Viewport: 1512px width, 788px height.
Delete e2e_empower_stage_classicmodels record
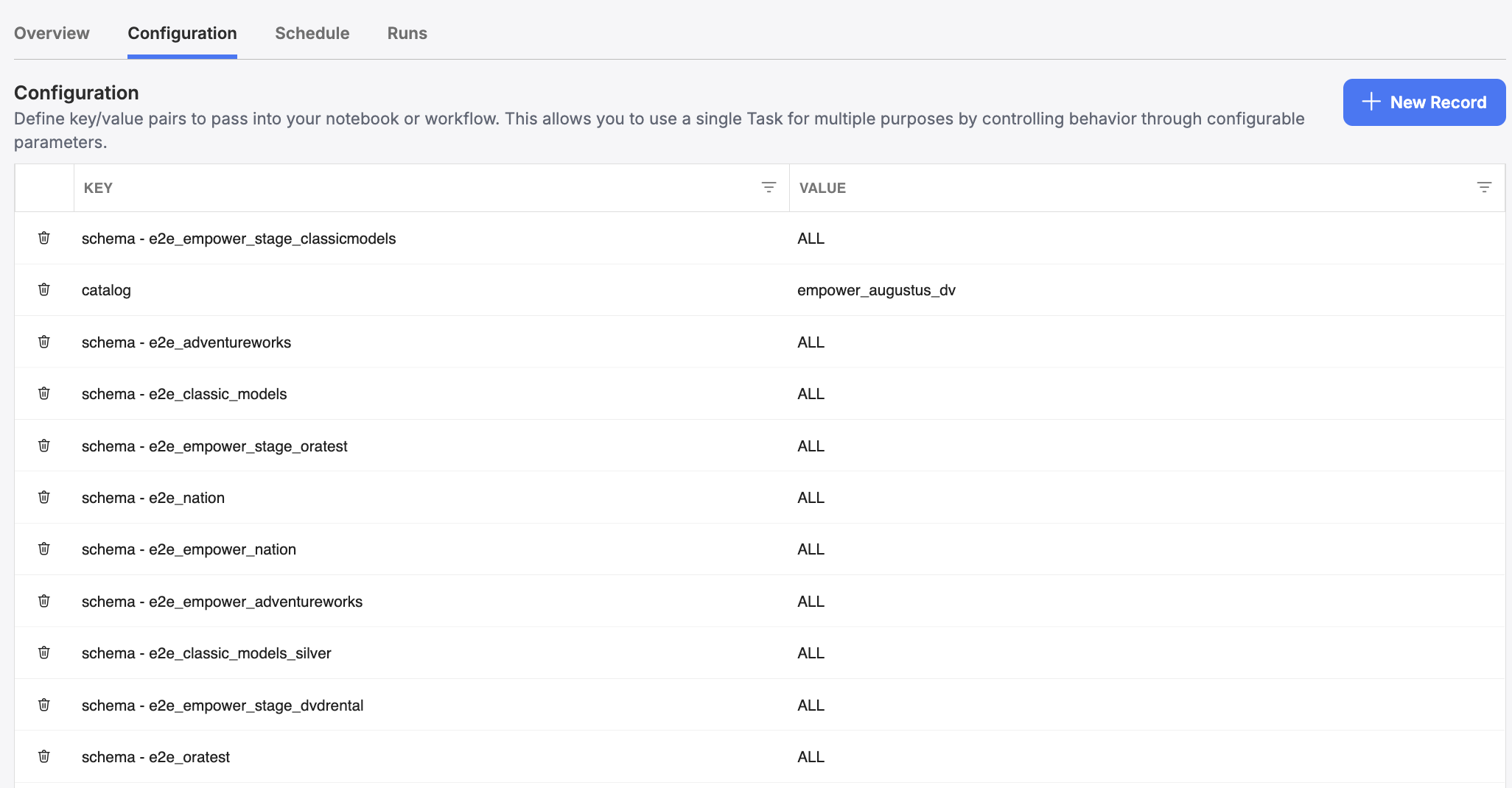point(44,238)
